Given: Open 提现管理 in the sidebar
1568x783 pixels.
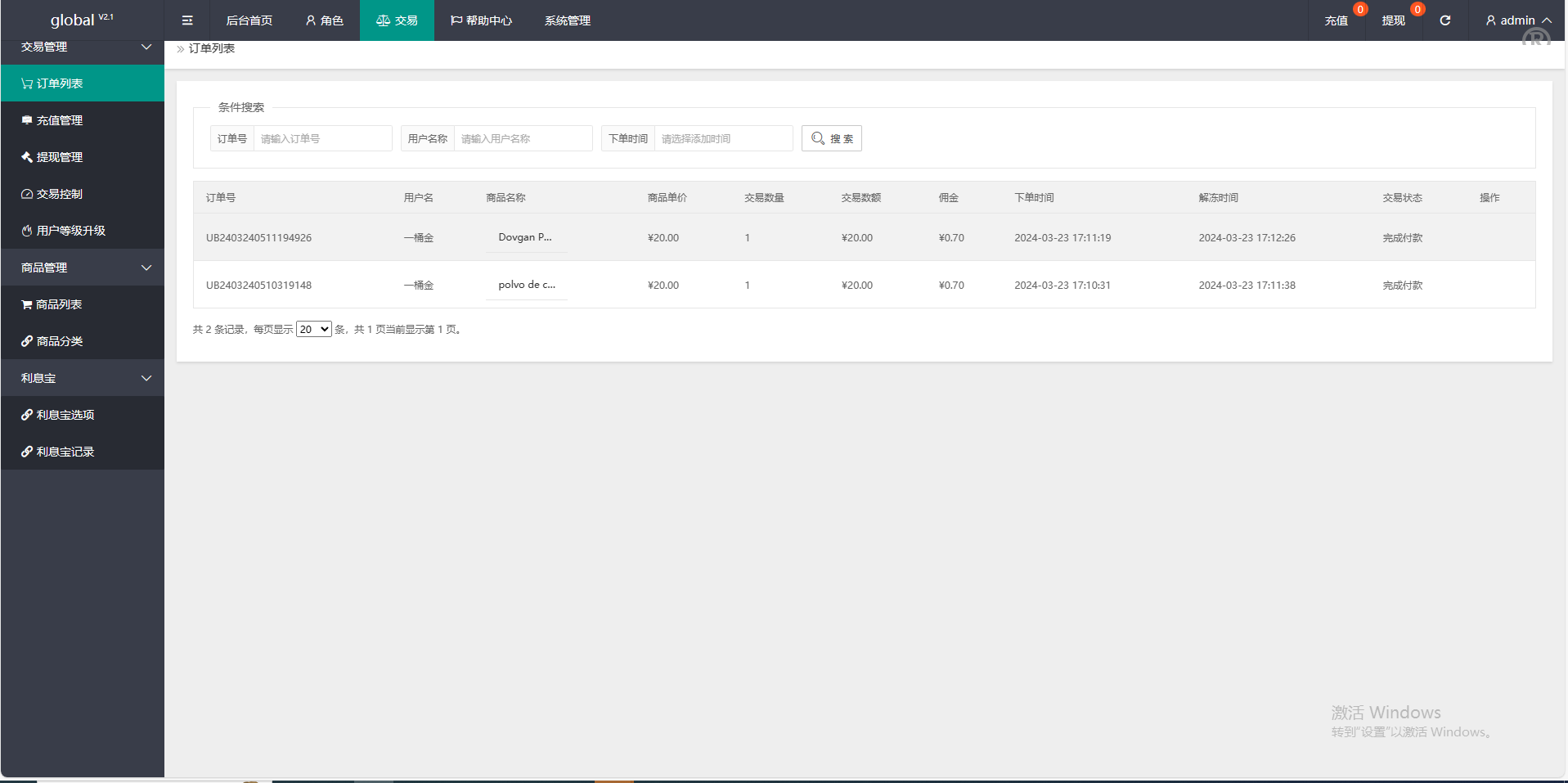Looking at the screenshot, I should point(60,157).
